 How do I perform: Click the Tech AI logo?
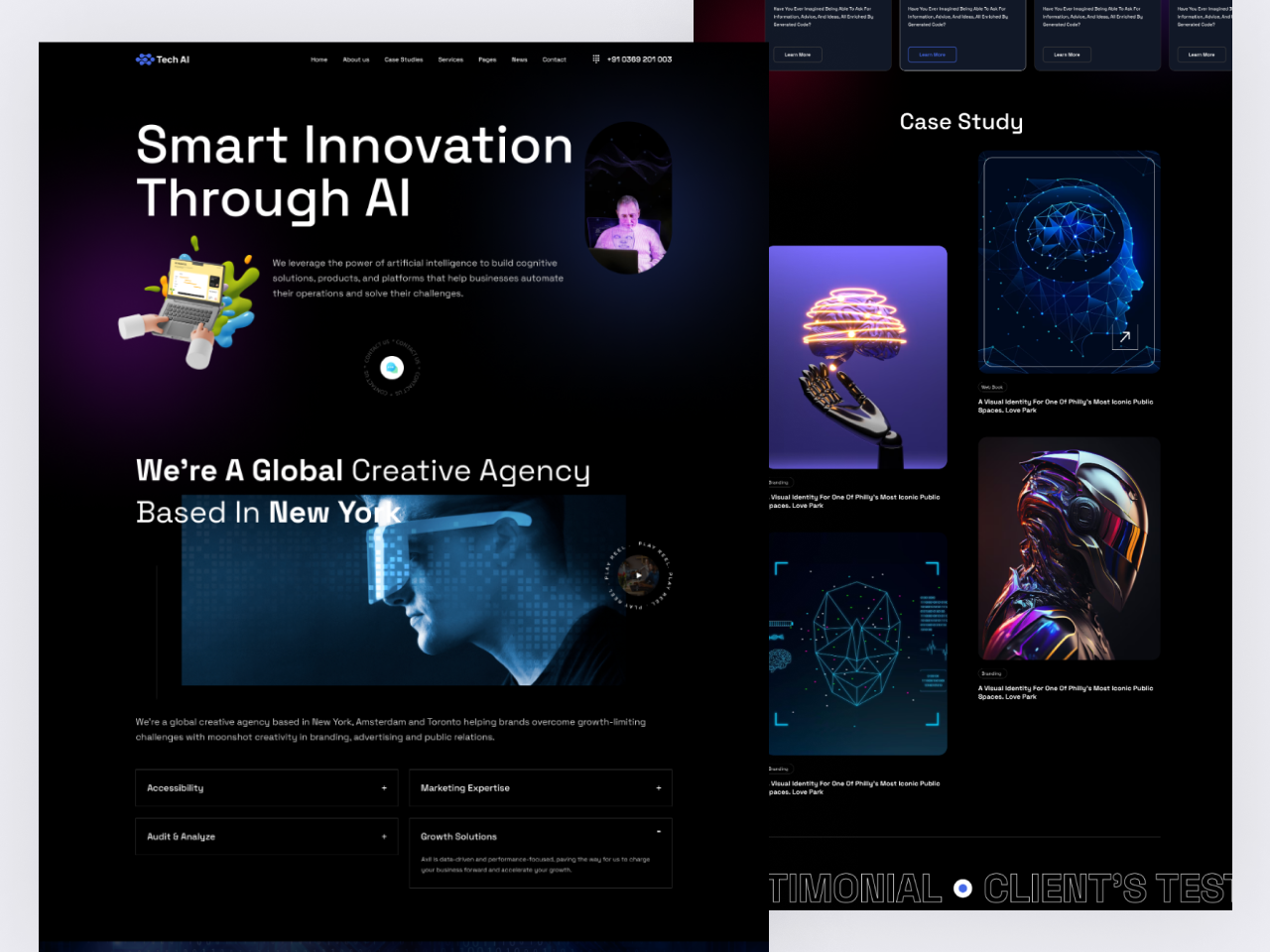tap(163, 59)
